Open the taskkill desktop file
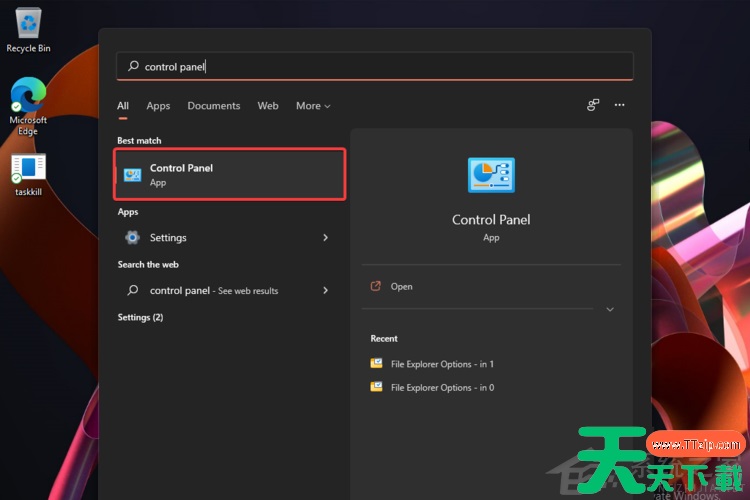The width and height of the screenshot is (750, 500). coord(28,175)
